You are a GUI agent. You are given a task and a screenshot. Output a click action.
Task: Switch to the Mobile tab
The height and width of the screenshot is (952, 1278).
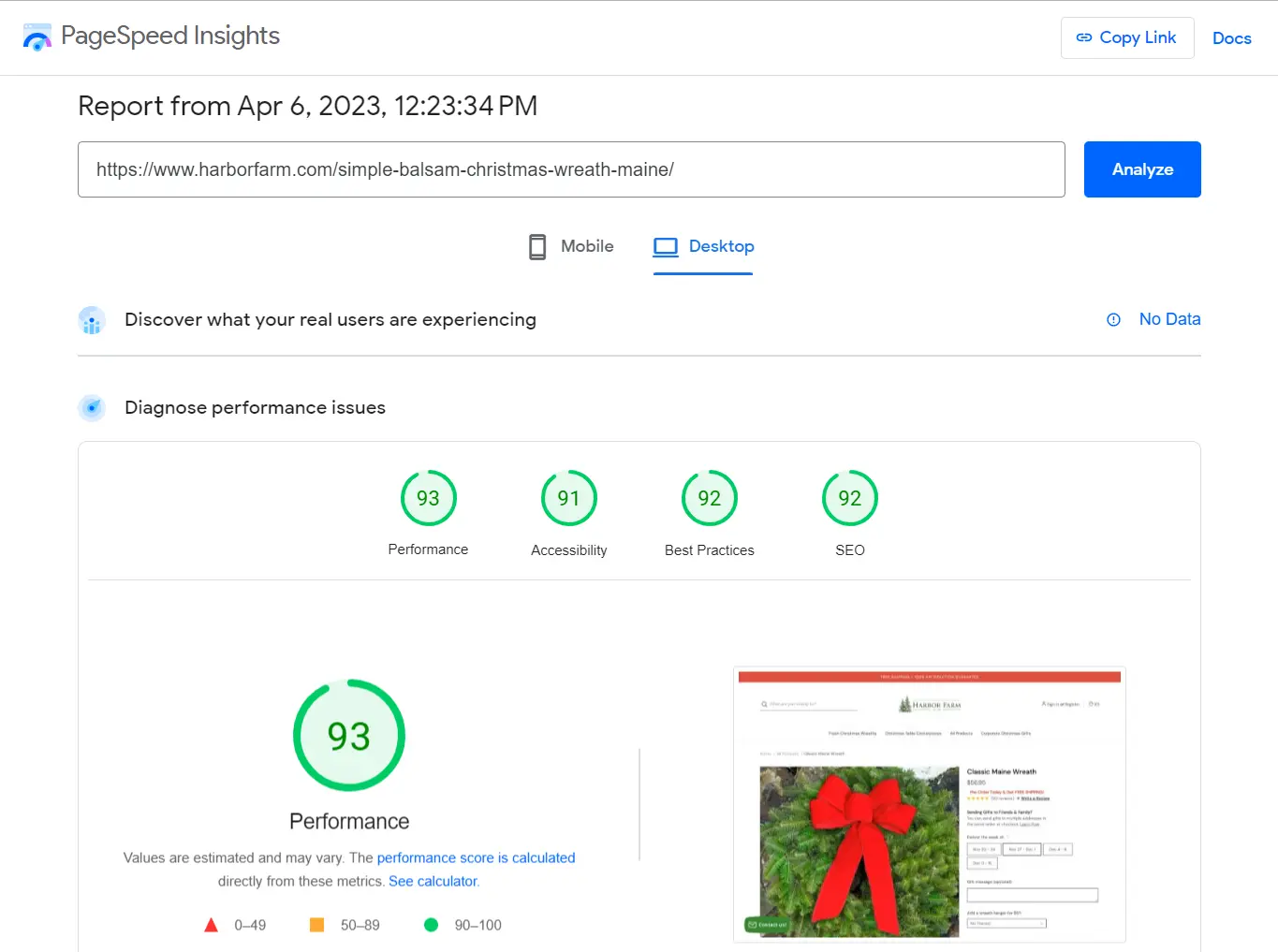tap(571, 246)
